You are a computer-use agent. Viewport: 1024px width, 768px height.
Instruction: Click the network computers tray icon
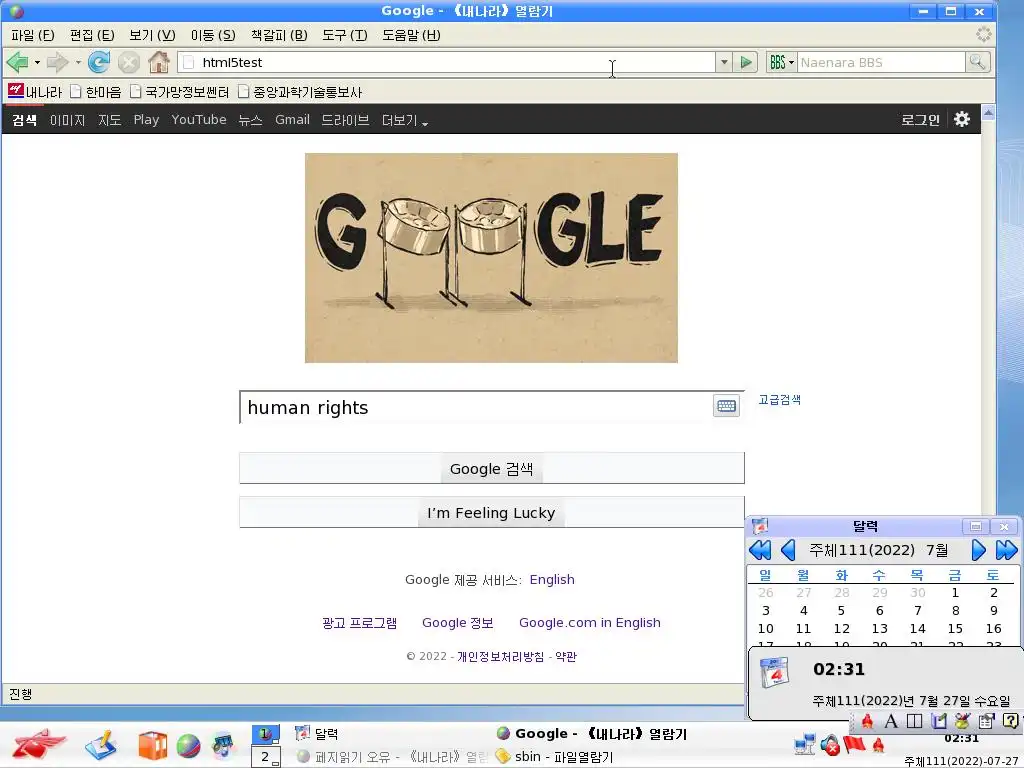[805, 744]
